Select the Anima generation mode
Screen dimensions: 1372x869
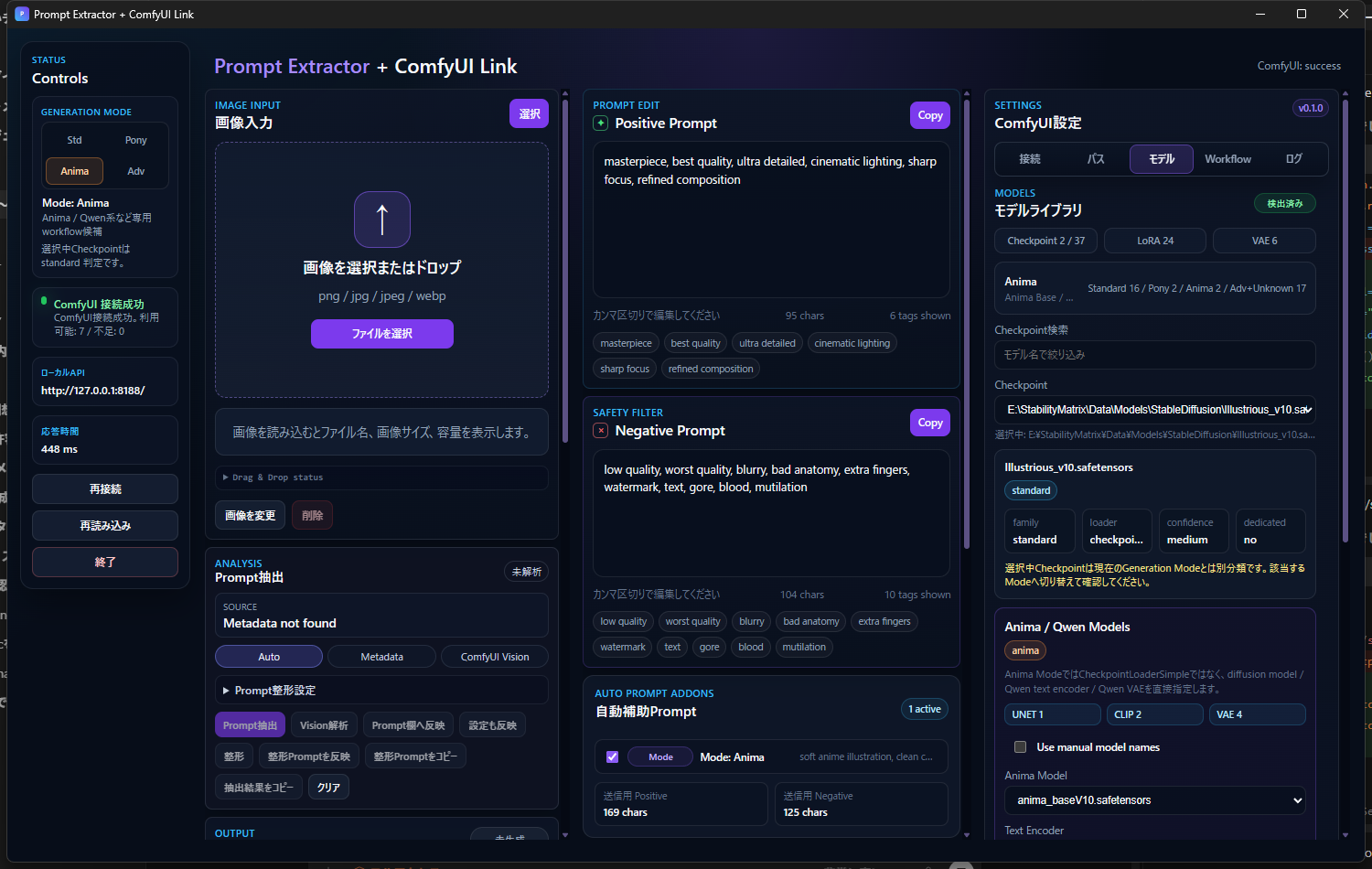pyautogui.click(x=75, y=171)
